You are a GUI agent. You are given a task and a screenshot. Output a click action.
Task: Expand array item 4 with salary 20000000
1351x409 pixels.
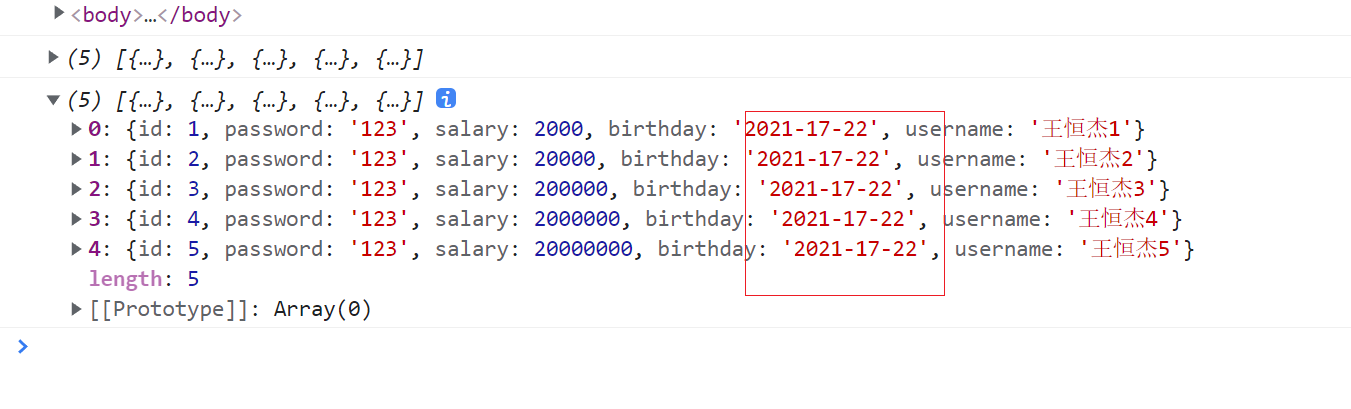click(x=77, y=249)
